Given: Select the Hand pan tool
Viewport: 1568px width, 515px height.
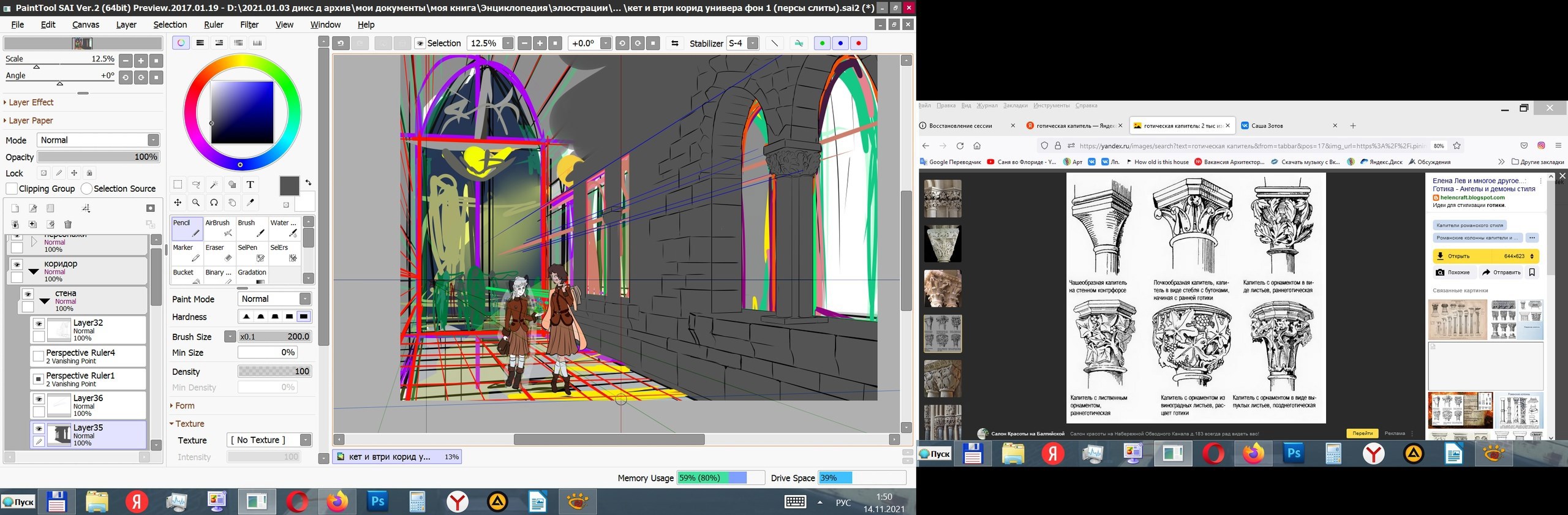Looking at the screenshot, I should (232, 203).
